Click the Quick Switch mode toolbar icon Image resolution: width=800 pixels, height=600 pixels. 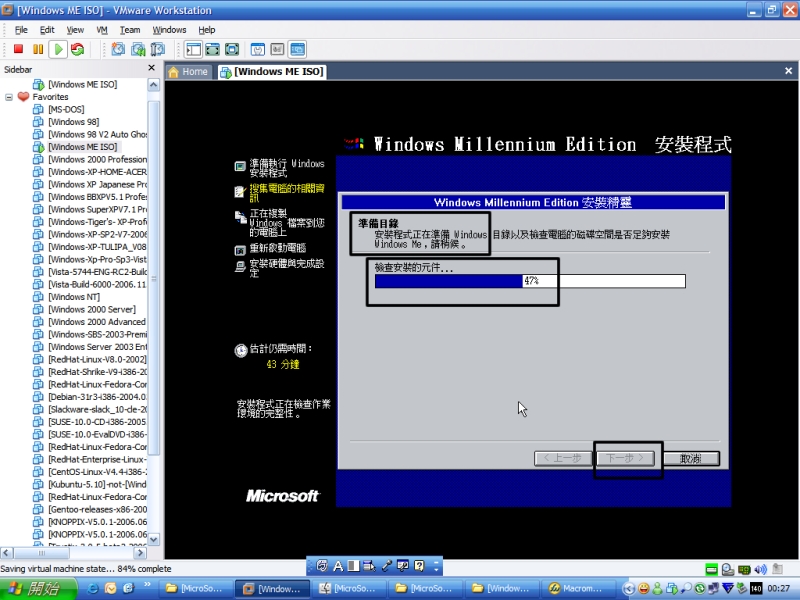(212, 49)
